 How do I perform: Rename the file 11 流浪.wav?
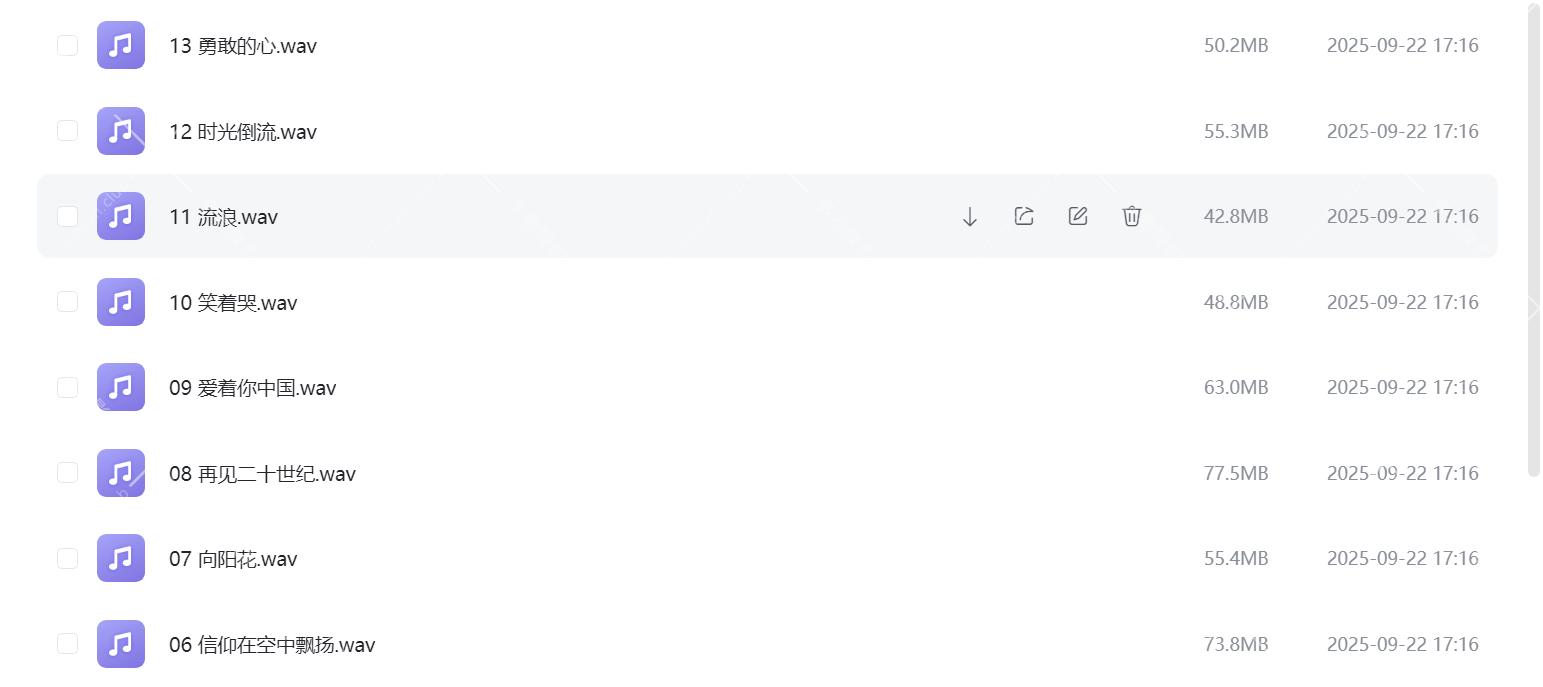point(1077,215)
